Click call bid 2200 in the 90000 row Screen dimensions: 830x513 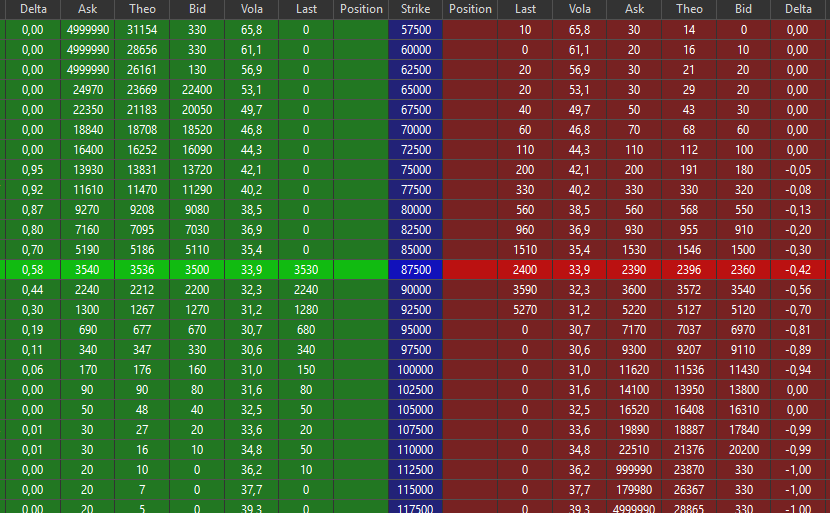[x=197, y=290]
